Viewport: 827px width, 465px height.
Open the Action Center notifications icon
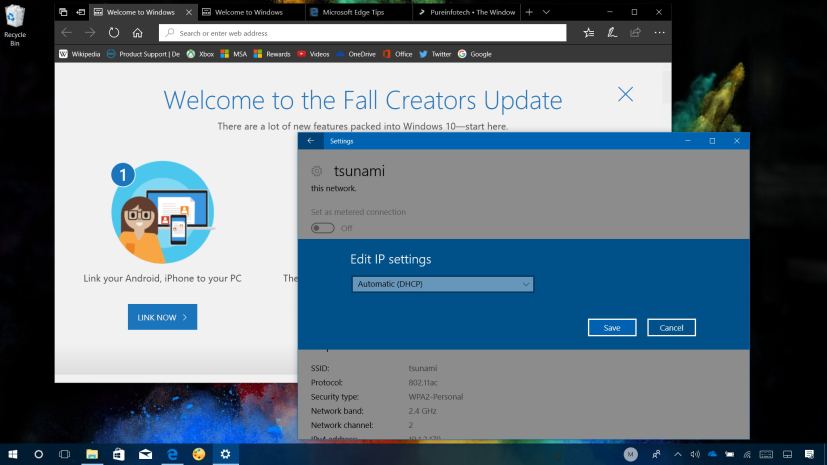810,454
